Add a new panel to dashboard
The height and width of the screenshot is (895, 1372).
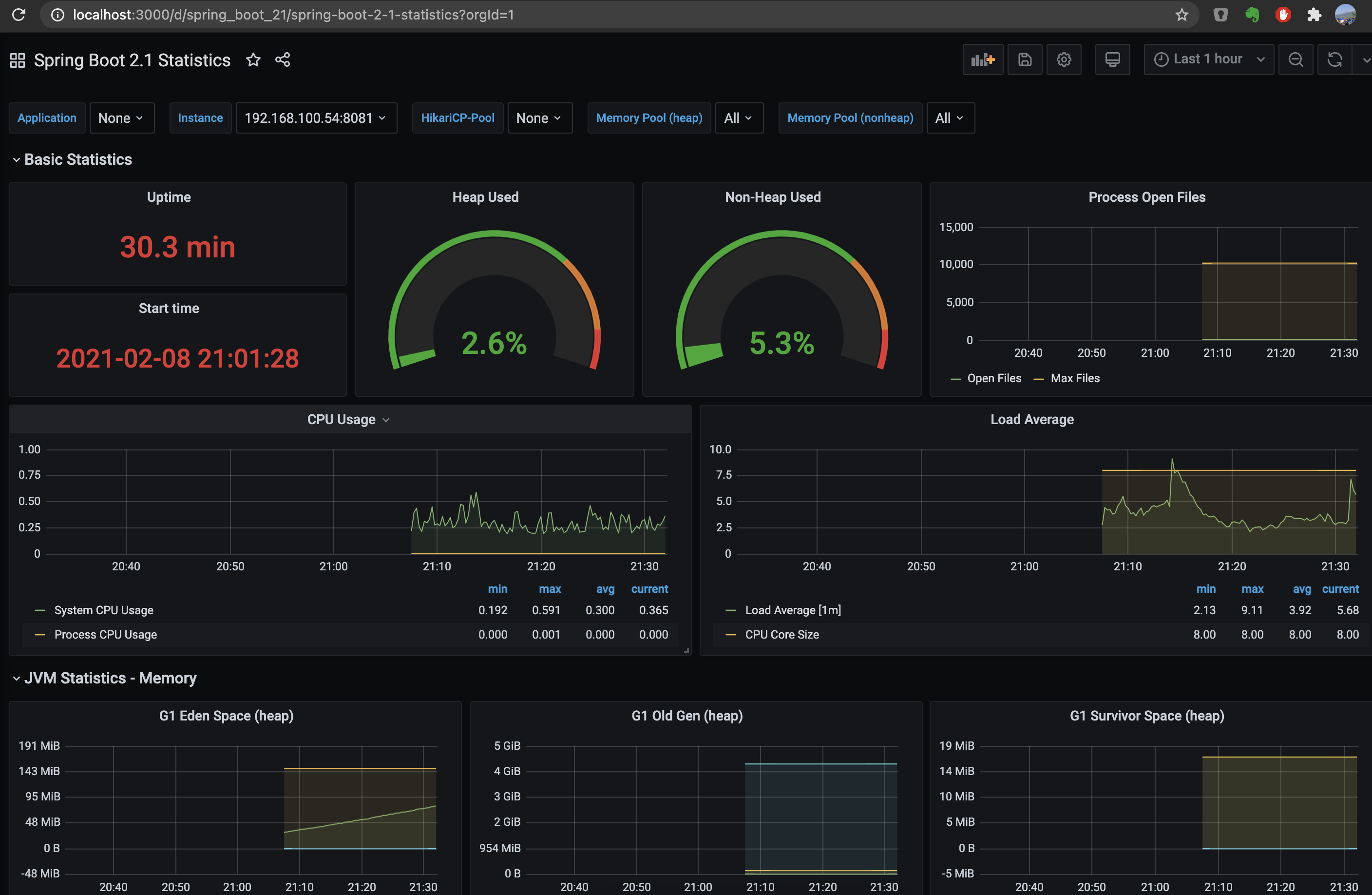983,59
